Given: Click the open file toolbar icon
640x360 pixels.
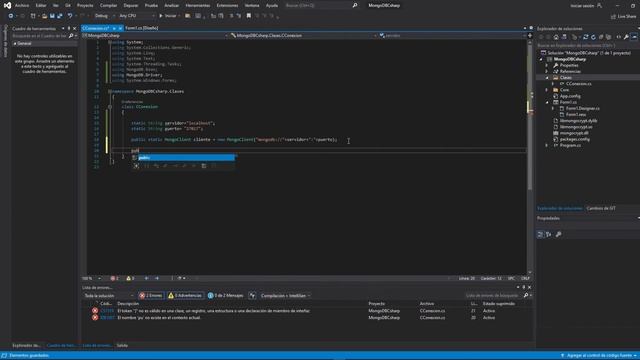Looking at the screenshot, I should click(x=44, y=16).
